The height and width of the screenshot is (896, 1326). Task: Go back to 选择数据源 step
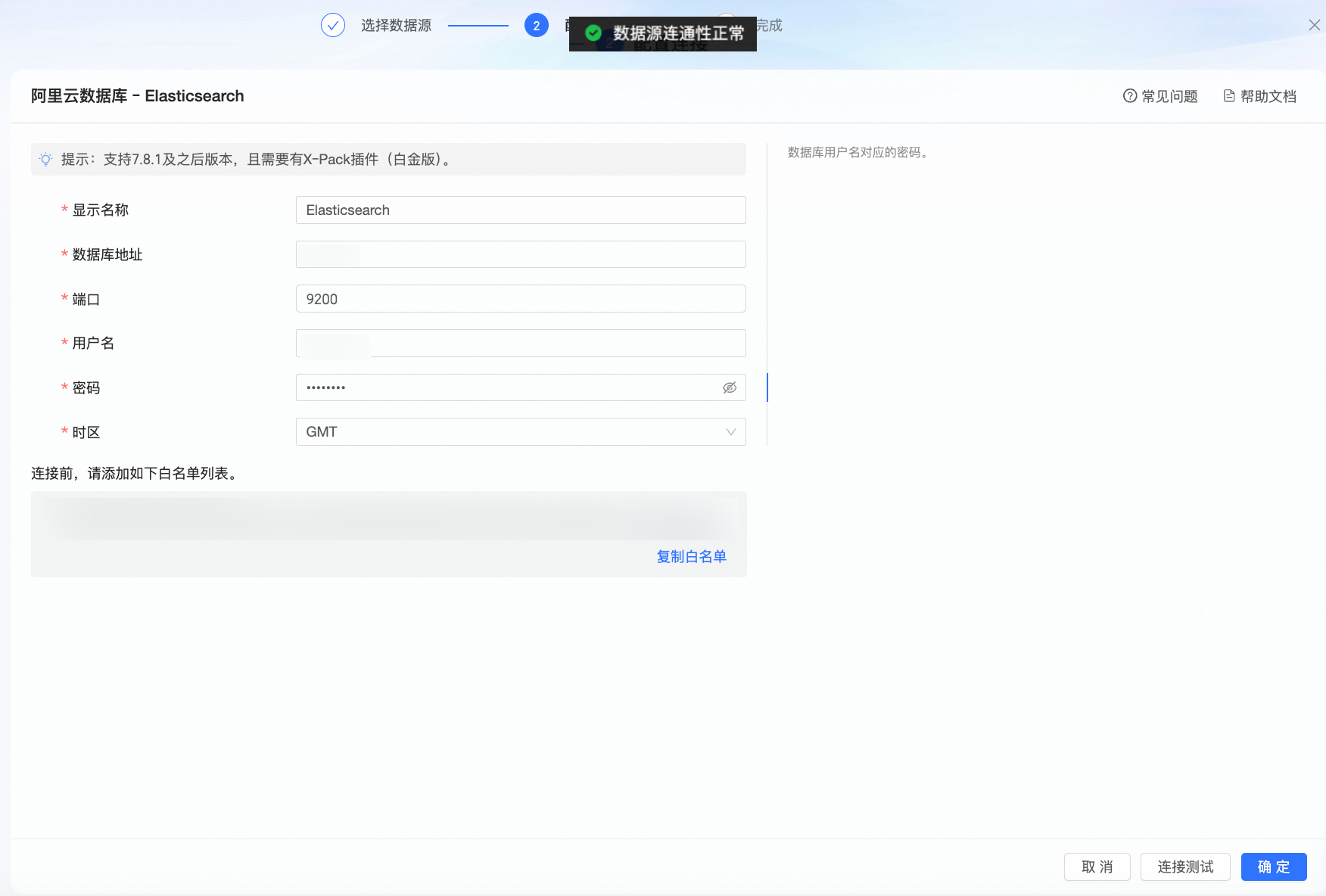point(396,25)
